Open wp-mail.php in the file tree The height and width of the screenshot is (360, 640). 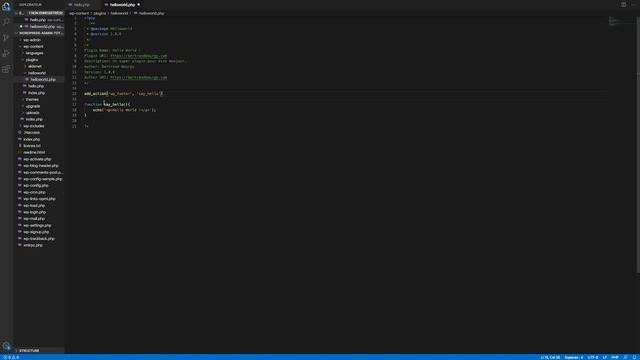34,219
